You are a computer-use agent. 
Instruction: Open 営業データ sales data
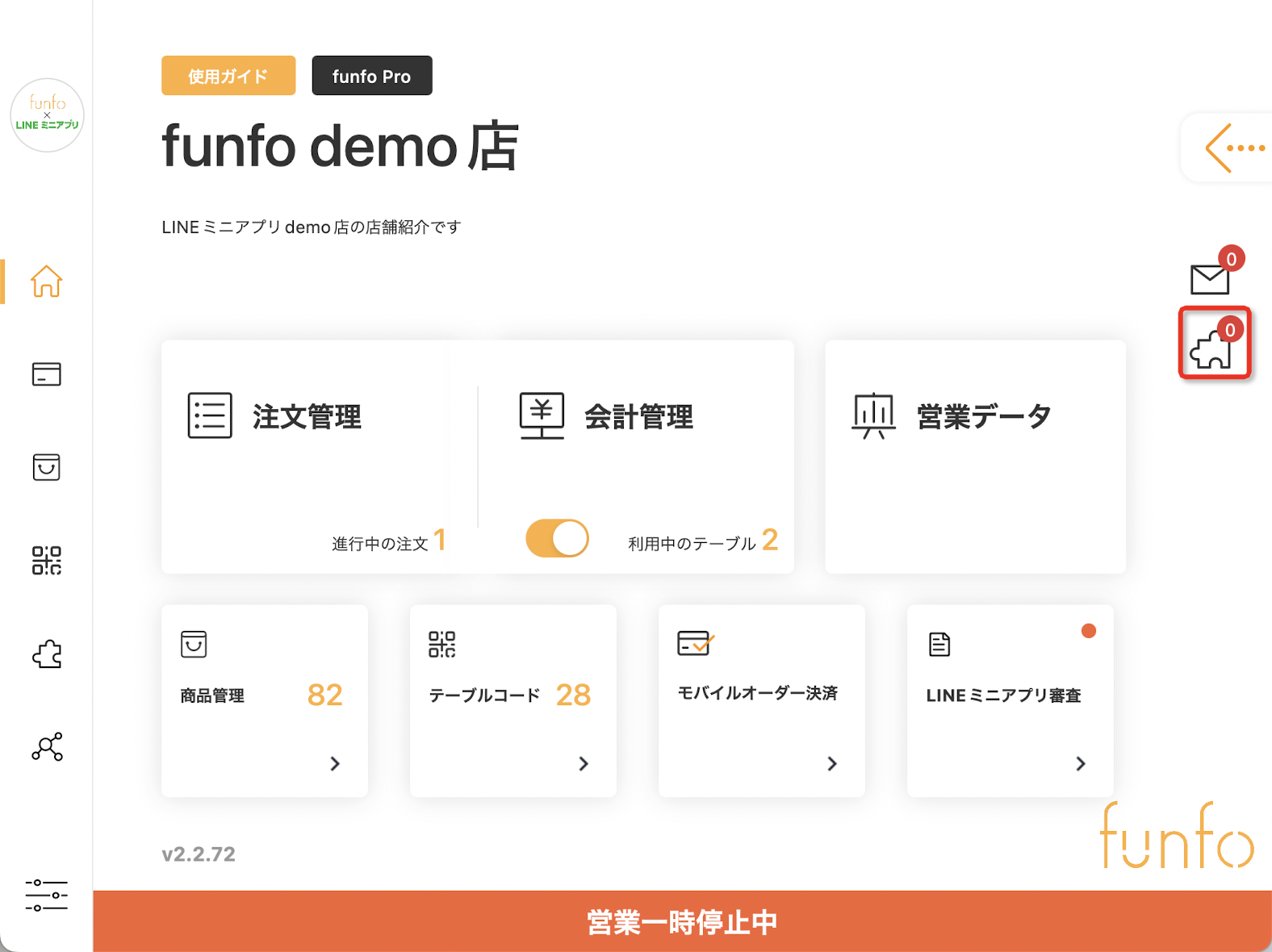coord(984,417)
